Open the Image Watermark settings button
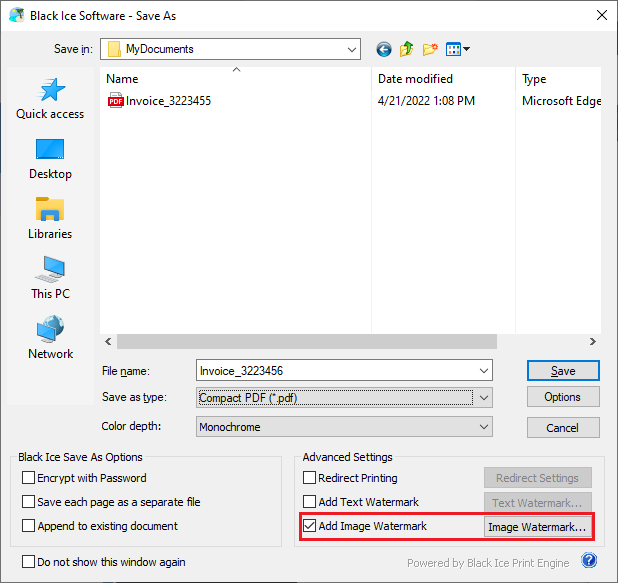The image size is (618, 583). click(537, 527)
